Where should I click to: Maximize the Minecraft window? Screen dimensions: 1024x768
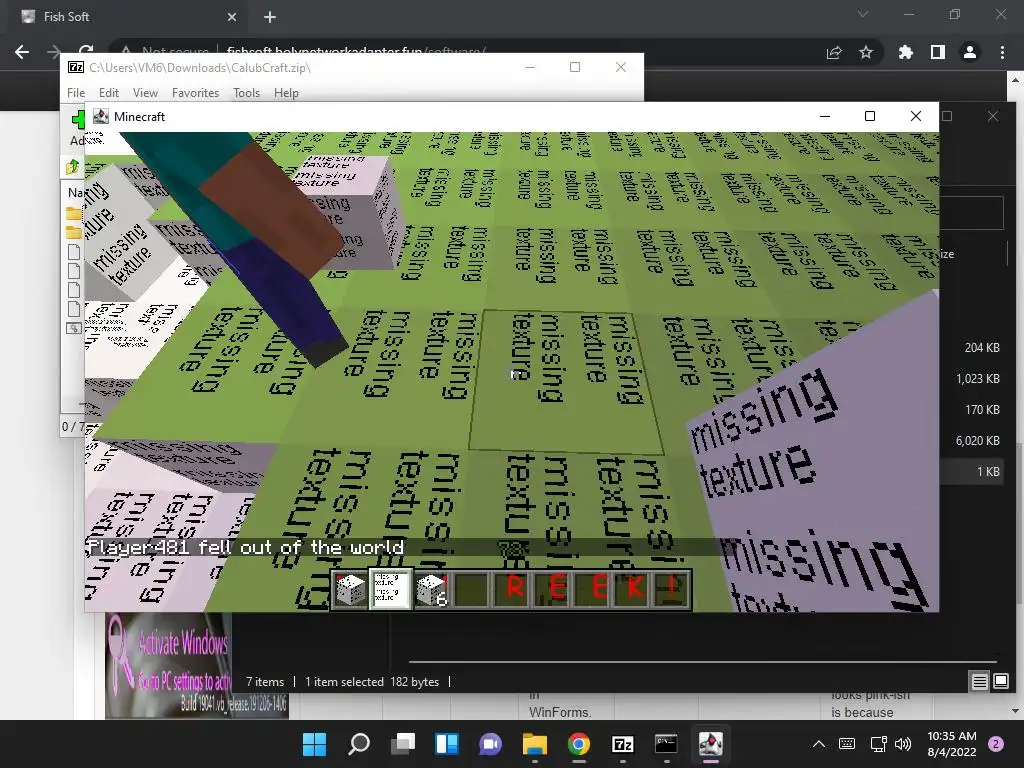point(870,116)
